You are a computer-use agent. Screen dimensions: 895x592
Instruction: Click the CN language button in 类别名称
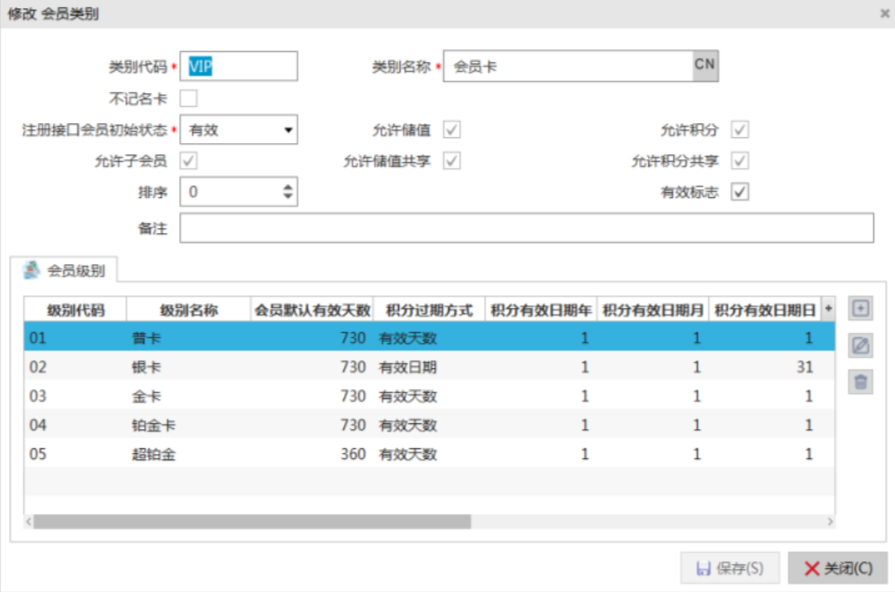[705, 66]
